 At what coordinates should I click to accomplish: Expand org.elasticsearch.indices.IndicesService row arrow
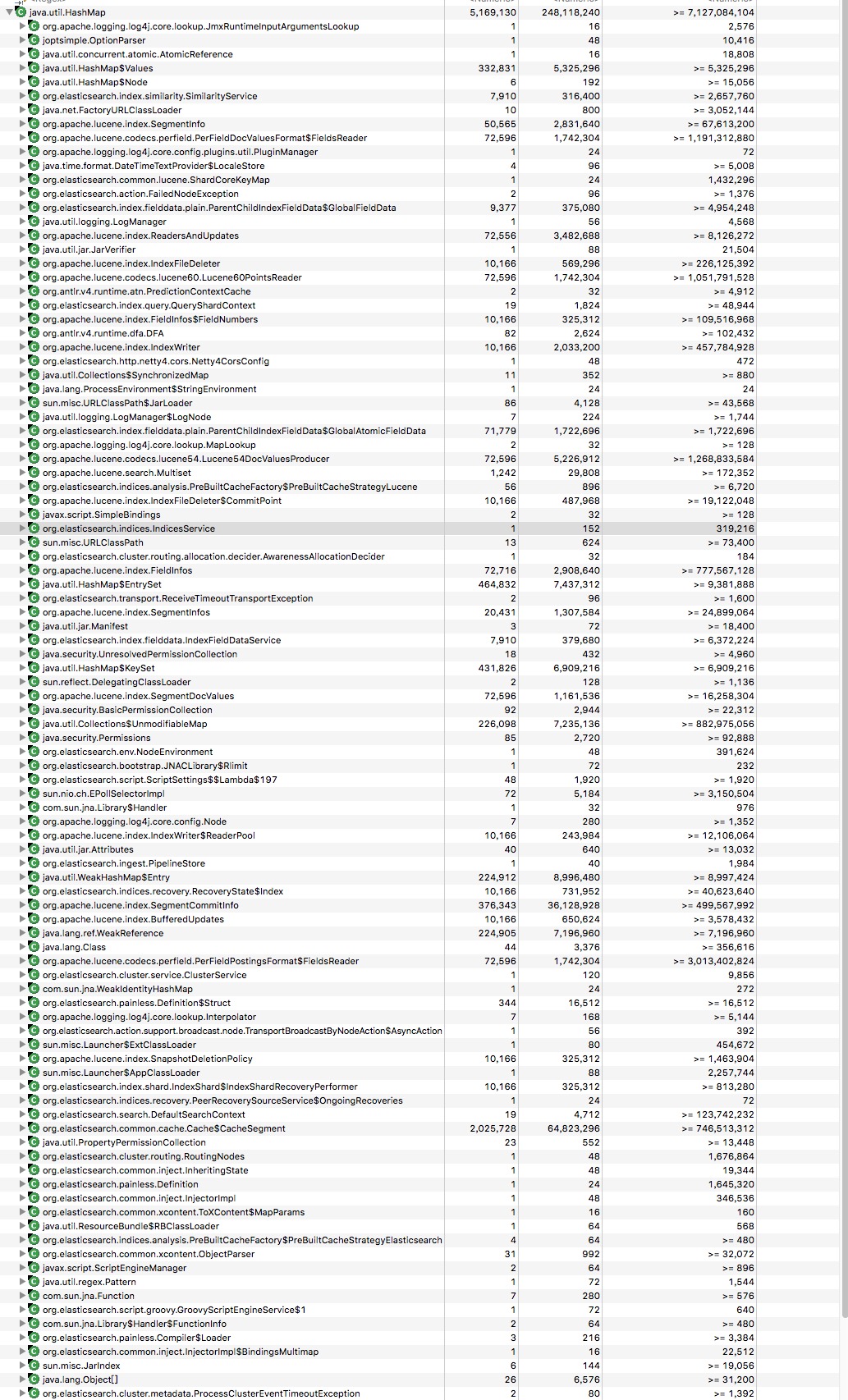click(x=22, y=528)
